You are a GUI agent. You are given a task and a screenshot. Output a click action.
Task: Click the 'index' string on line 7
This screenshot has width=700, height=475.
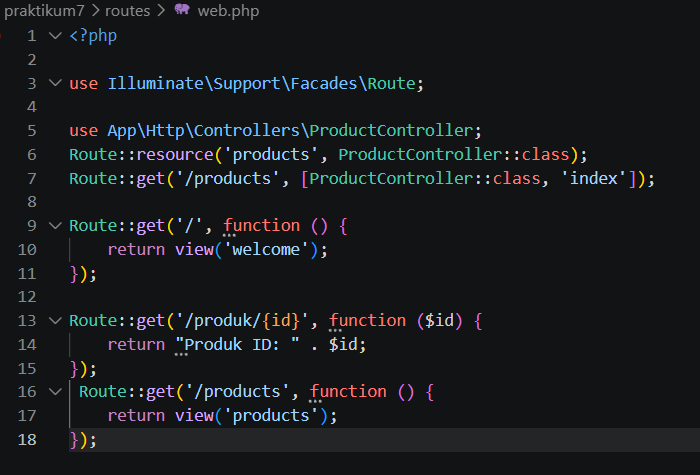(594, 178)
